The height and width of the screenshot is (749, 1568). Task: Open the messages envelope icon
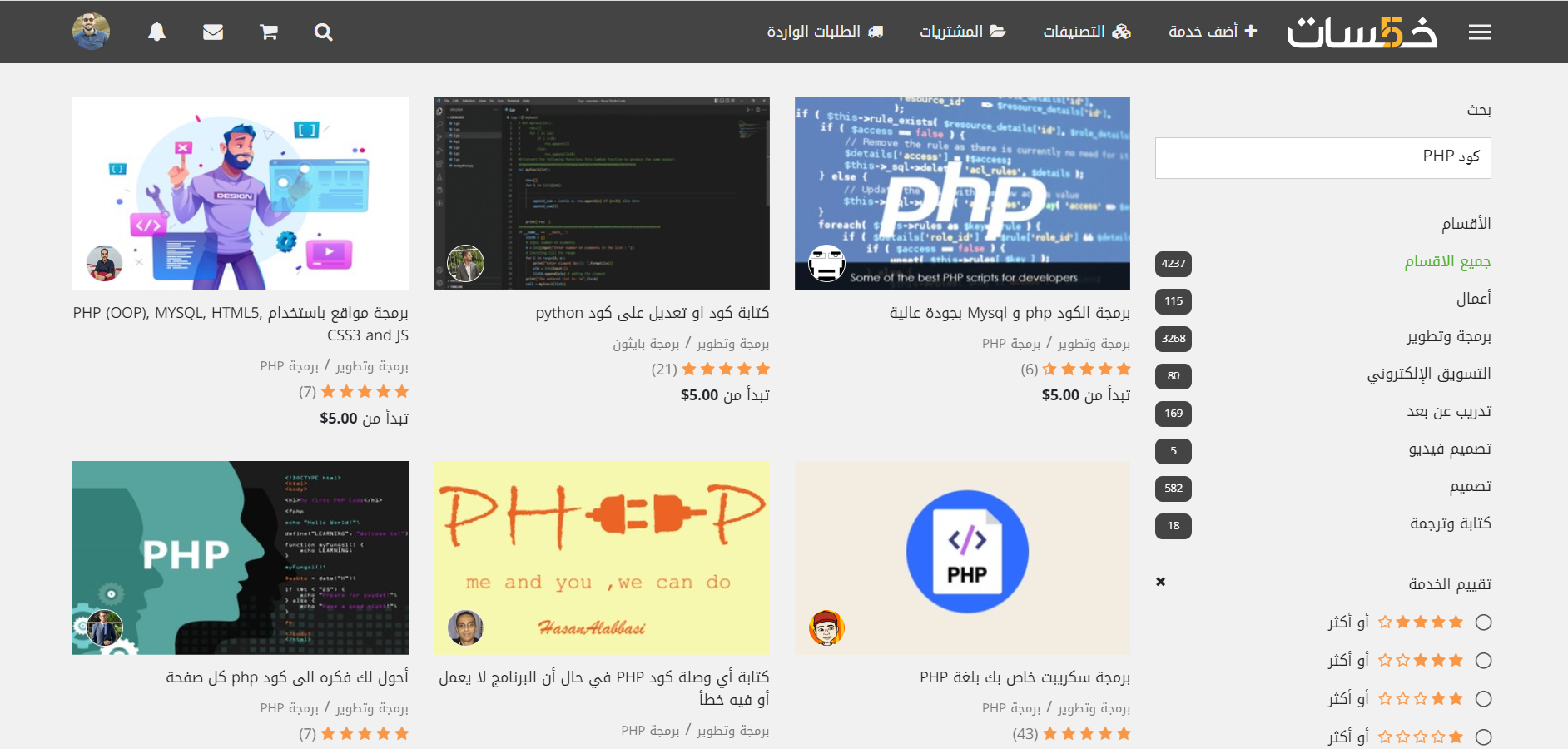pos(213,32)
